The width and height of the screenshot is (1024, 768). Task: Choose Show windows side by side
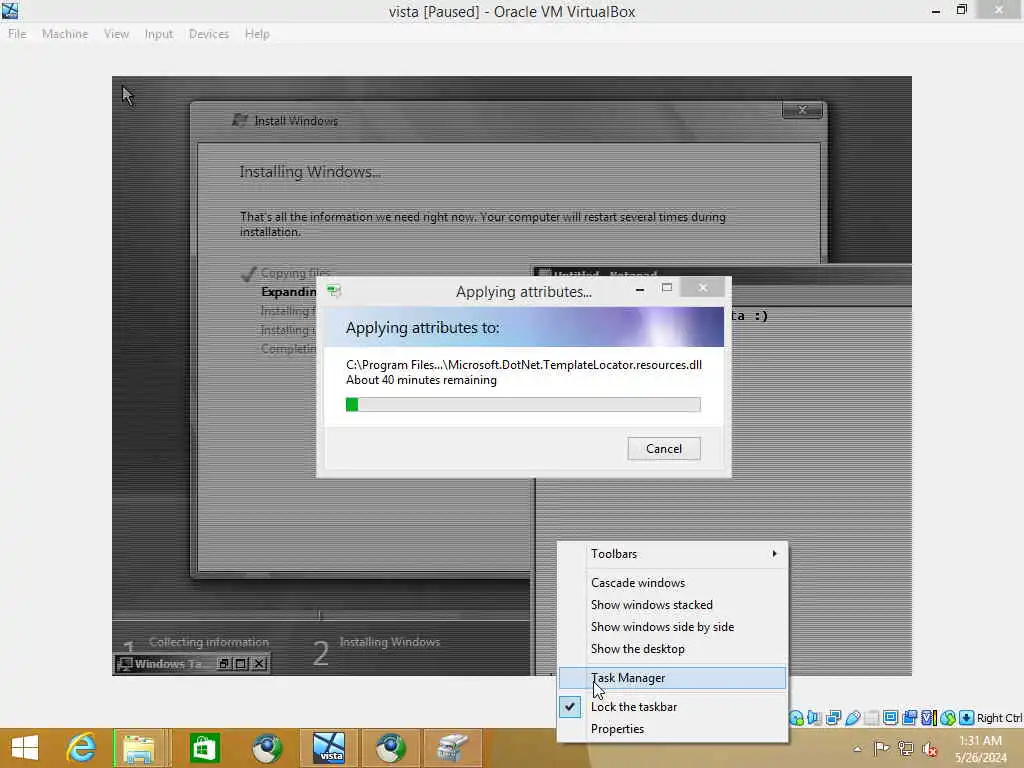click(673, 627)
